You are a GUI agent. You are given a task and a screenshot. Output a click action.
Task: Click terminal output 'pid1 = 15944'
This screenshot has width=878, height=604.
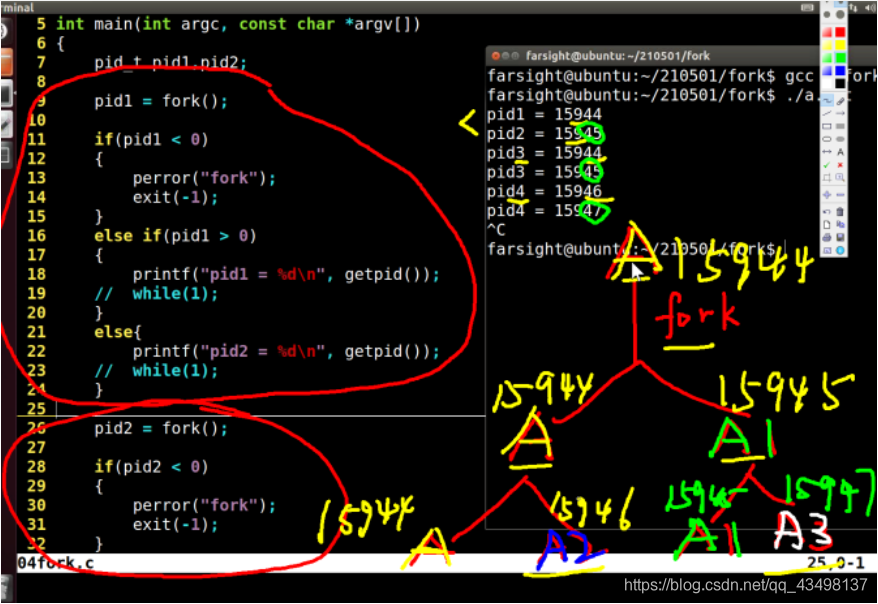544,114
